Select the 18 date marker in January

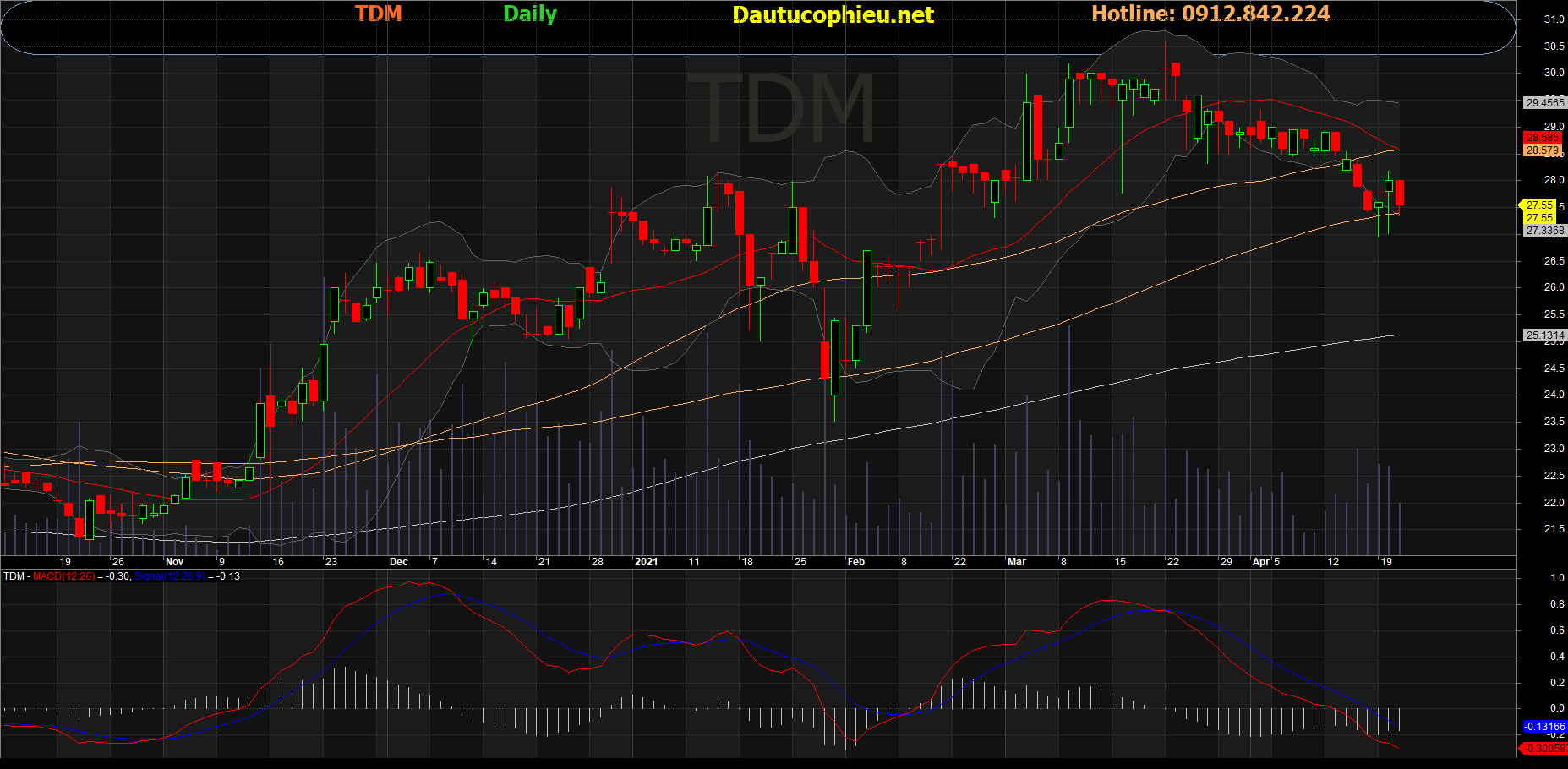tap(746, 562)
